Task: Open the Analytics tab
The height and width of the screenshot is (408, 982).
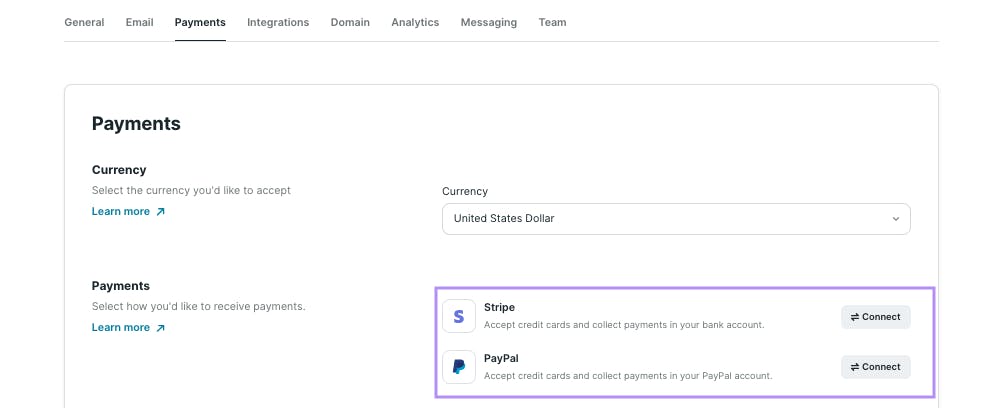Action: [x=415, y=22]
